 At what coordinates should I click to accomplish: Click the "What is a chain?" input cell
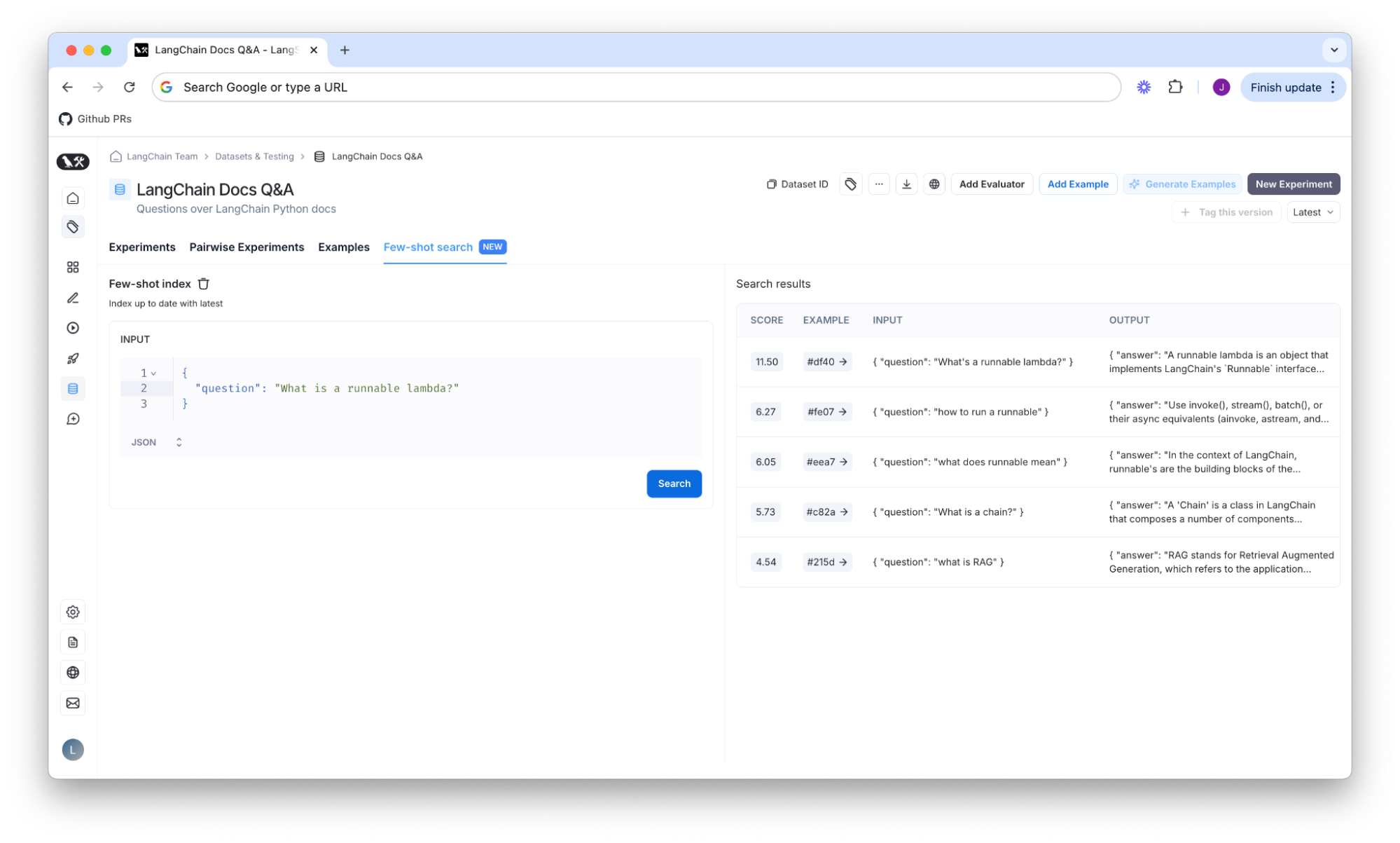click(x=948, y=512)
